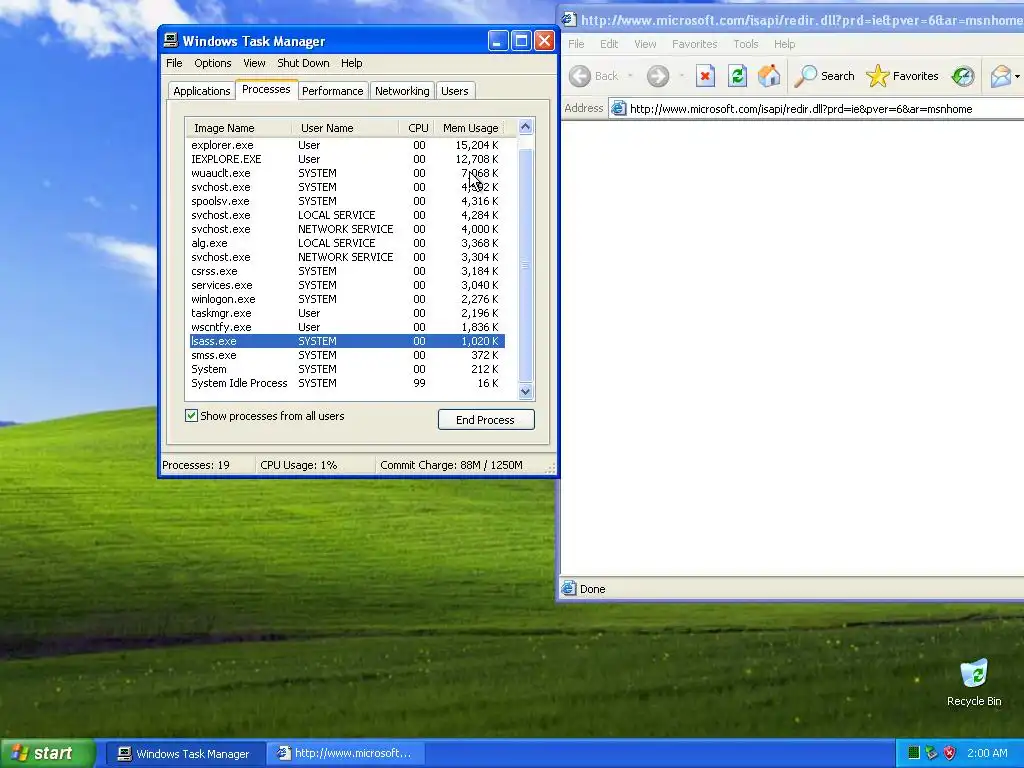Switch to the Users tab
1024x768 pixels.
point(455,91)
